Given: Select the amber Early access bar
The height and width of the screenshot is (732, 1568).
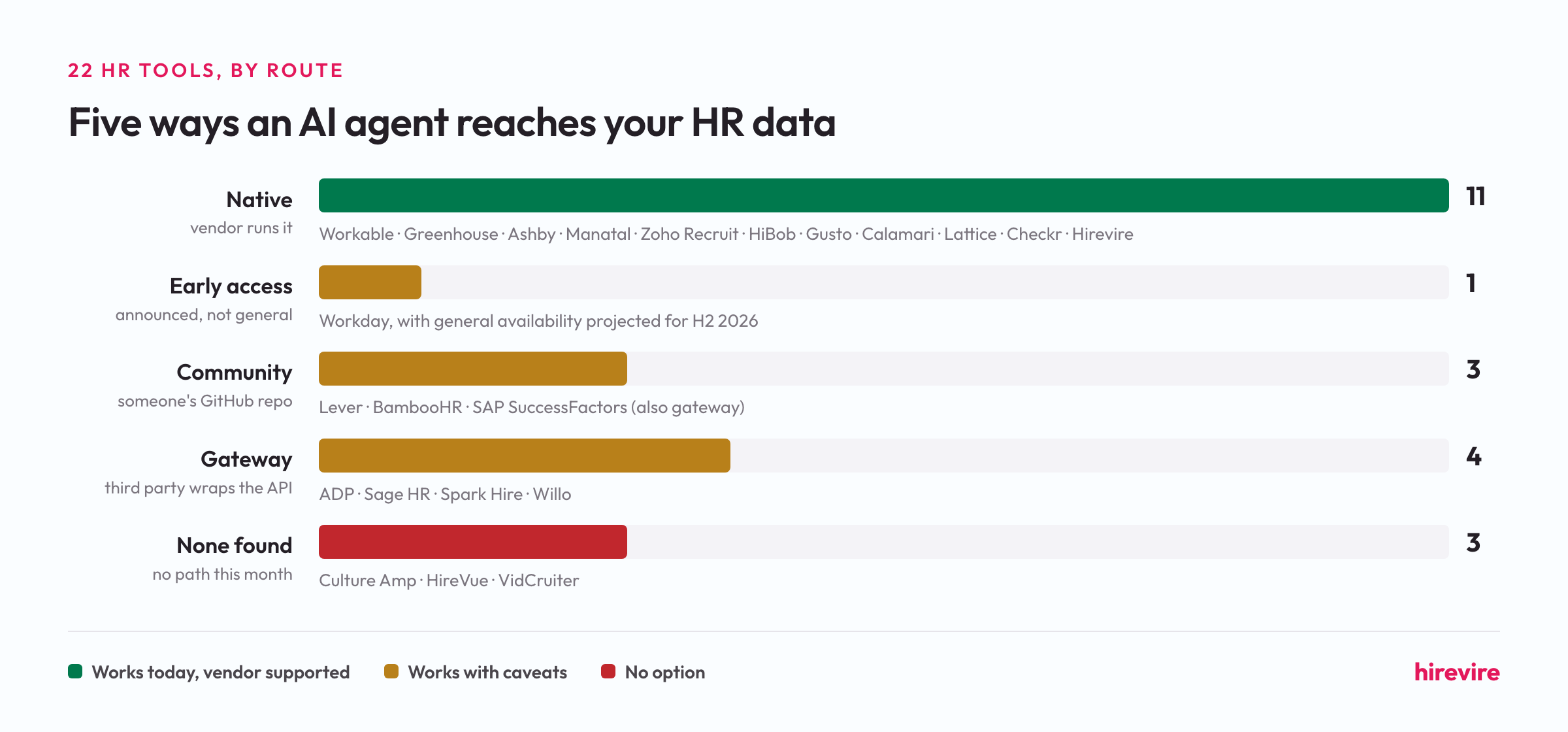Looking at the screenshot, I should coord(370,282).
